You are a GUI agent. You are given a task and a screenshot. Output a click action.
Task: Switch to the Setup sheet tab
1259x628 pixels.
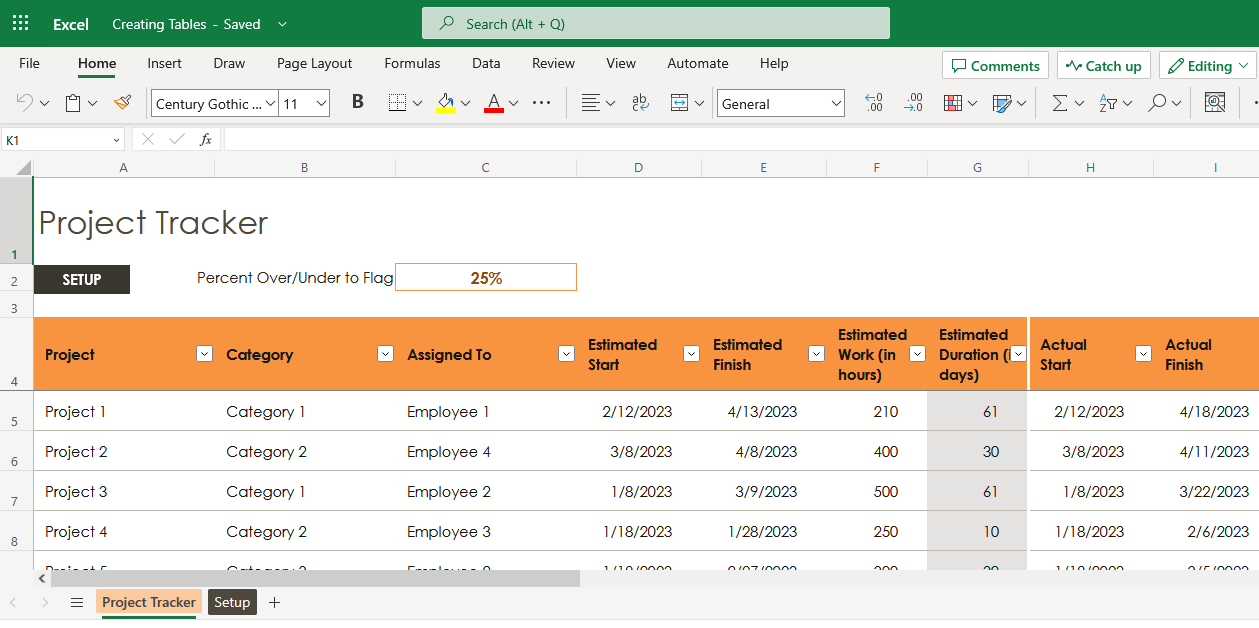click(x=232, y=602)
